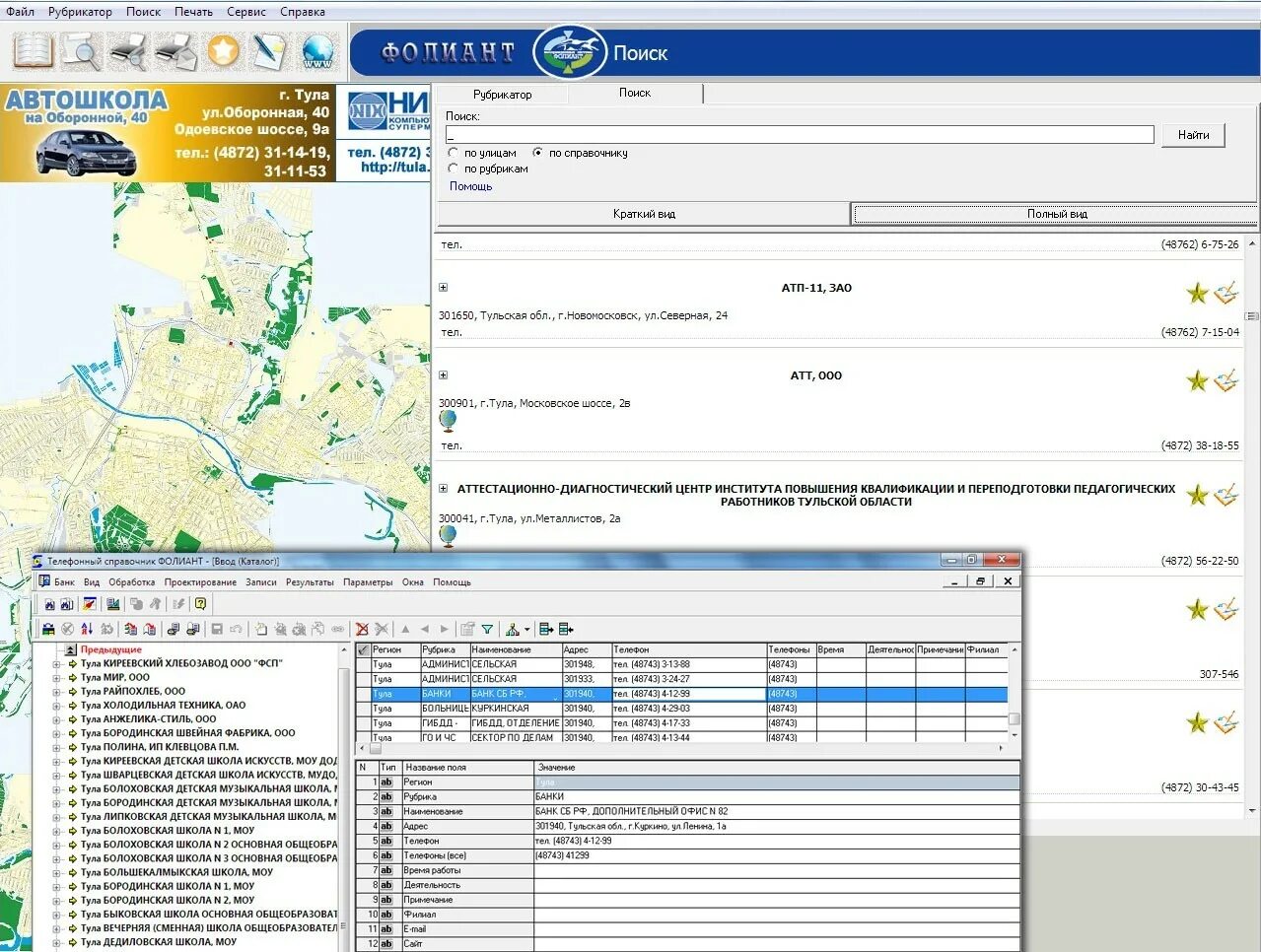Screen dimensions: 1261x952
Task: Click the red crossed delete-record icon in catalog toolbar
Action: pos(362,629)
